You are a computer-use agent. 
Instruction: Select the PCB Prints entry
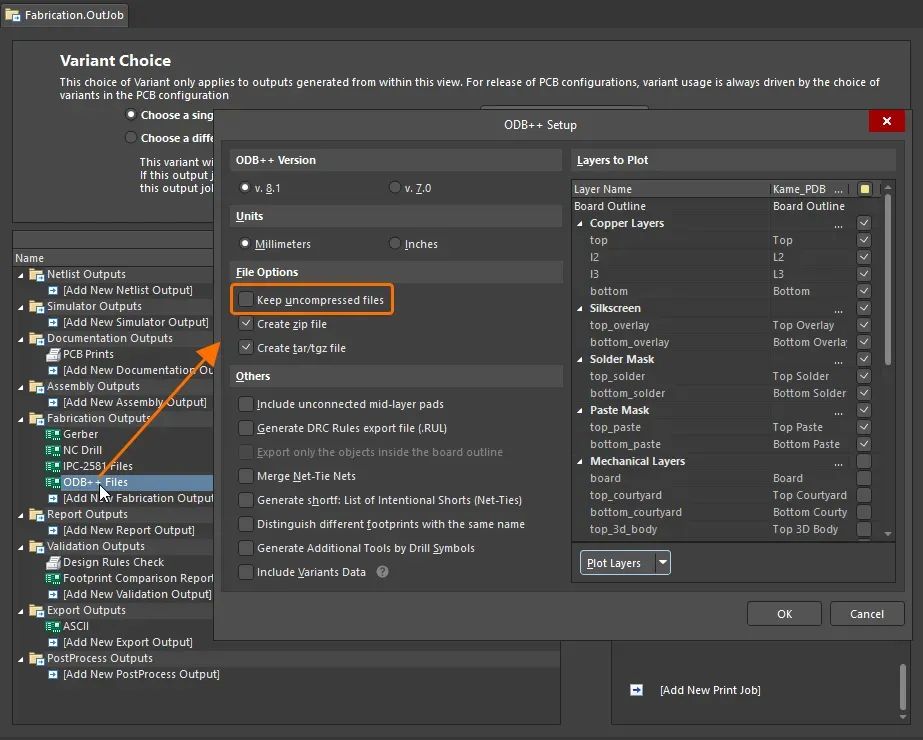tap(88, 354)
